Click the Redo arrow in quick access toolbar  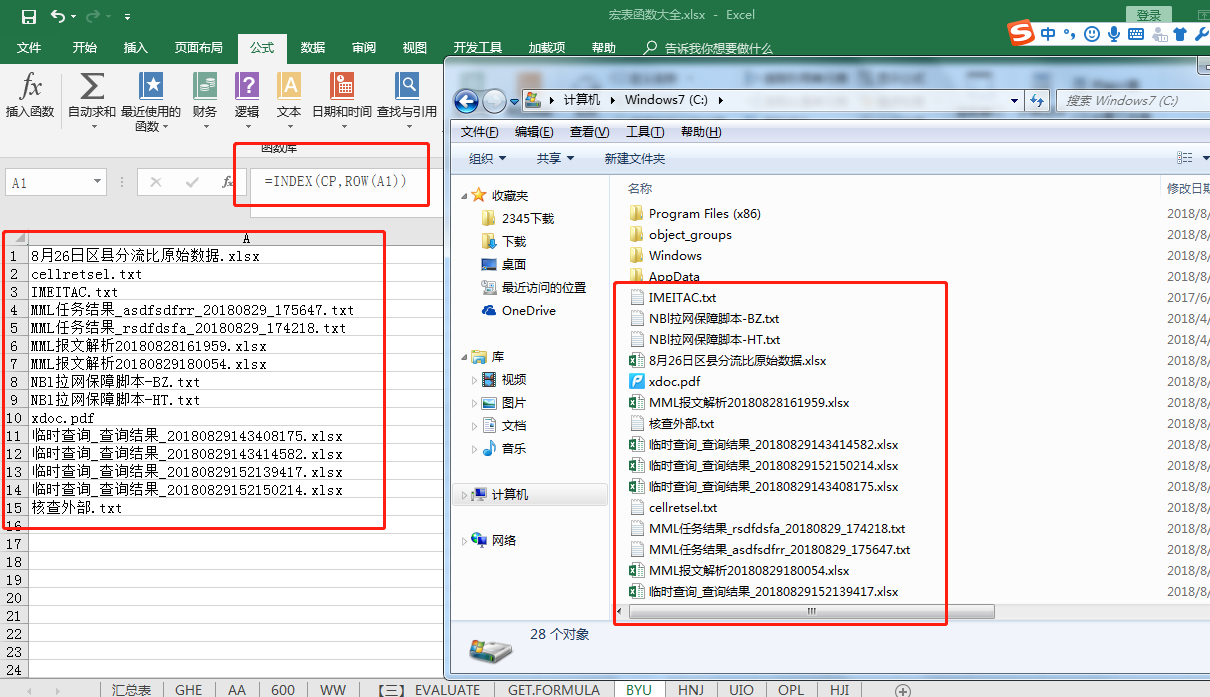click(x=93, y=16)
